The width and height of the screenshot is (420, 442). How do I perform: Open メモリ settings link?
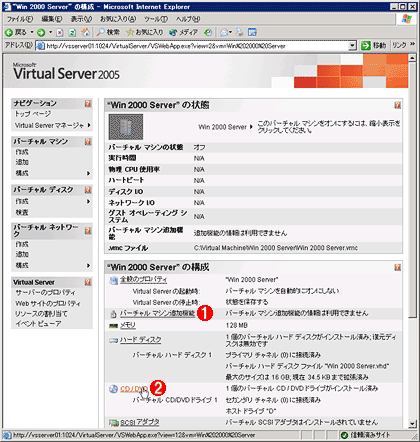point(128,325)
